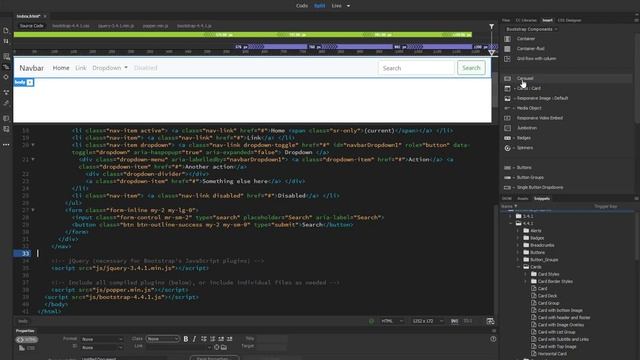
Task: Insert the Container-fluid component
Action: [x=530, y=49]
